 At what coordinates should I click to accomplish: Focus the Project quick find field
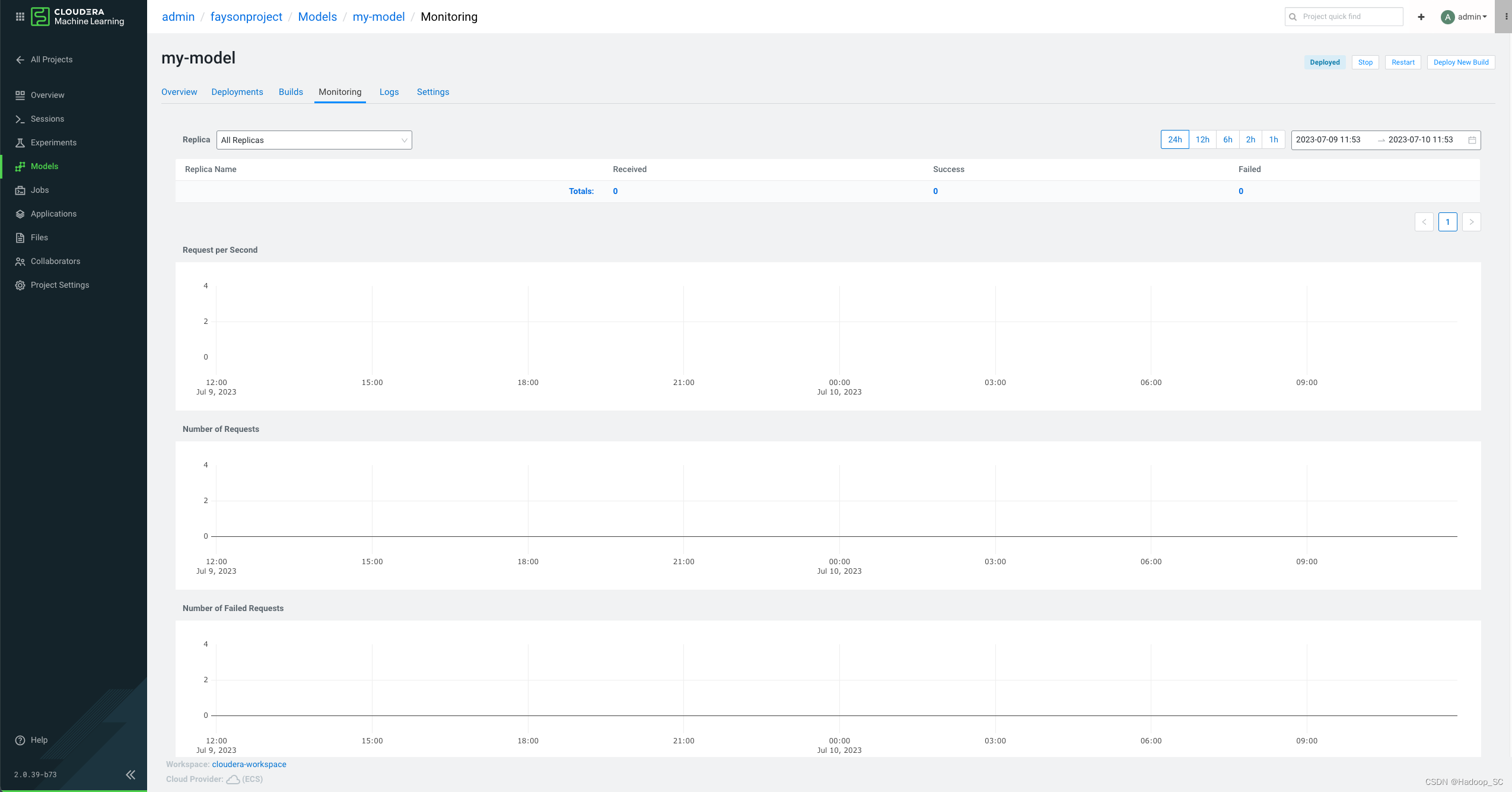pos(1349,17)
